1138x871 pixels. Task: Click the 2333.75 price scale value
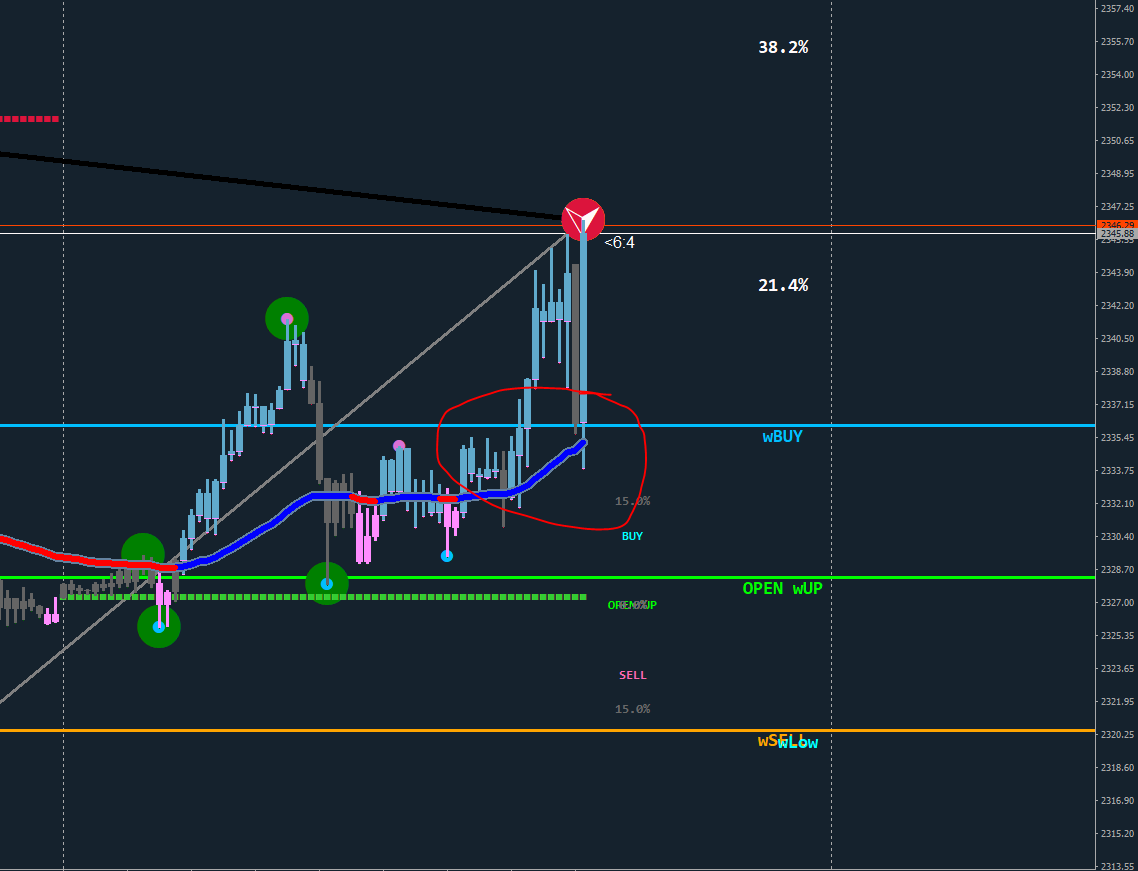tap(1117, 470)
